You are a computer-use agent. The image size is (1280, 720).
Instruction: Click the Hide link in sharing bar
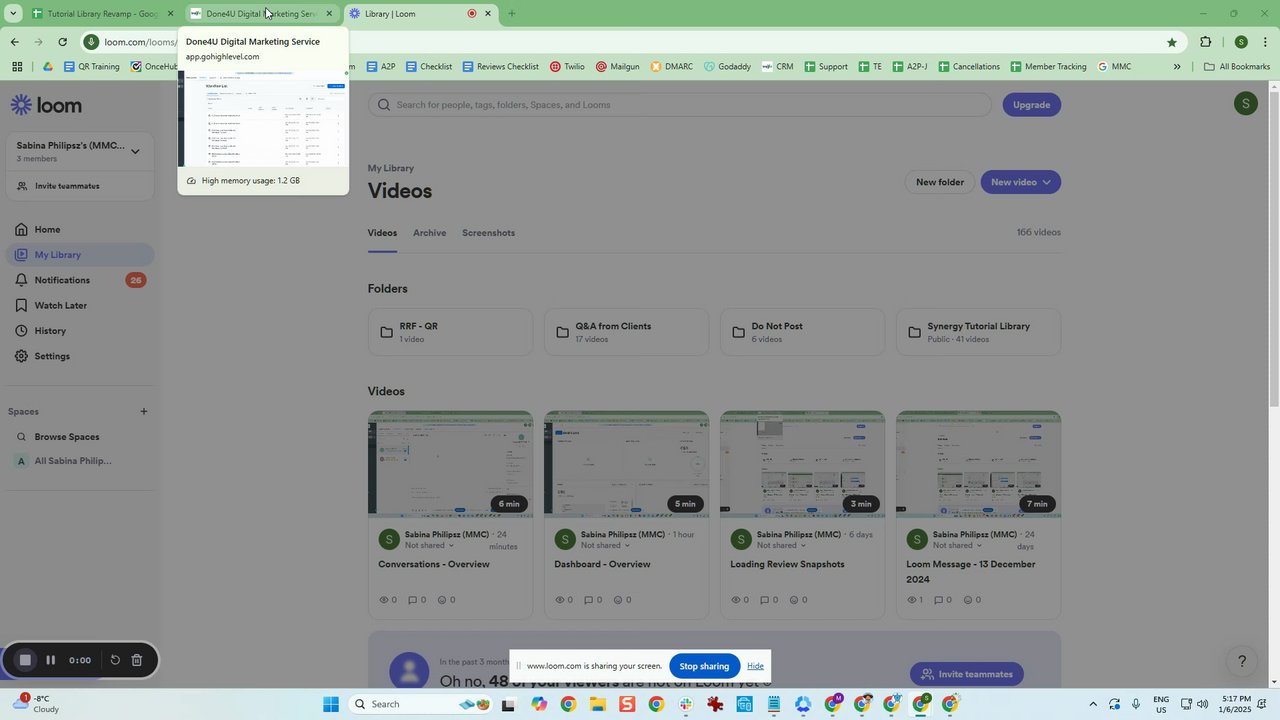click(x=755, y=666)
